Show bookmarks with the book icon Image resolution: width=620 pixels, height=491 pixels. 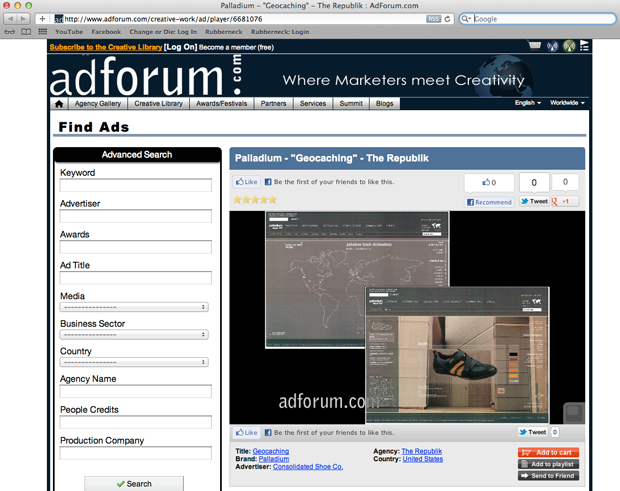click(26, 32)
